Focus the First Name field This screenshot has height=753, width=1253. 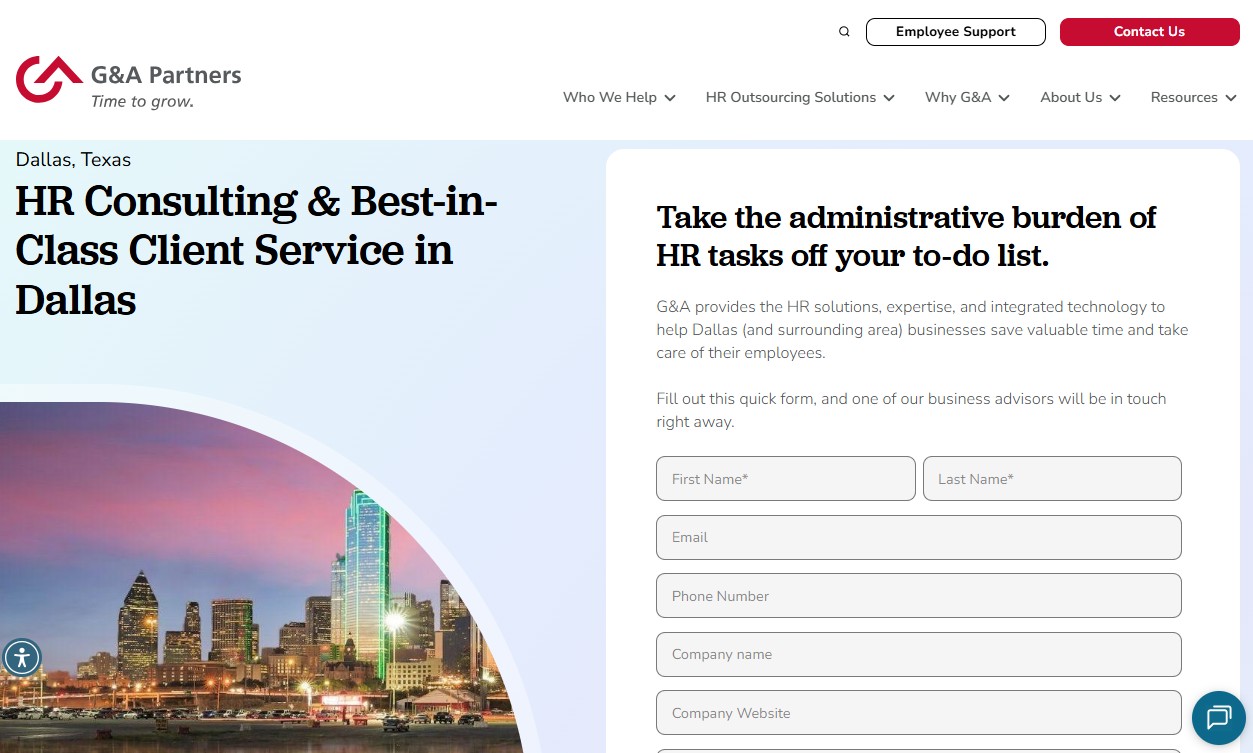(786, 479)
